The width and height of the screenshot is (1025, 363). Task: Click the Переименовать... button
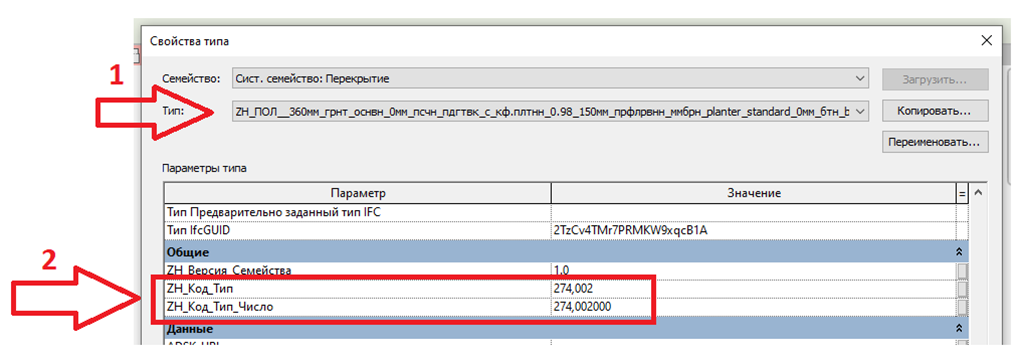(935, 141)
